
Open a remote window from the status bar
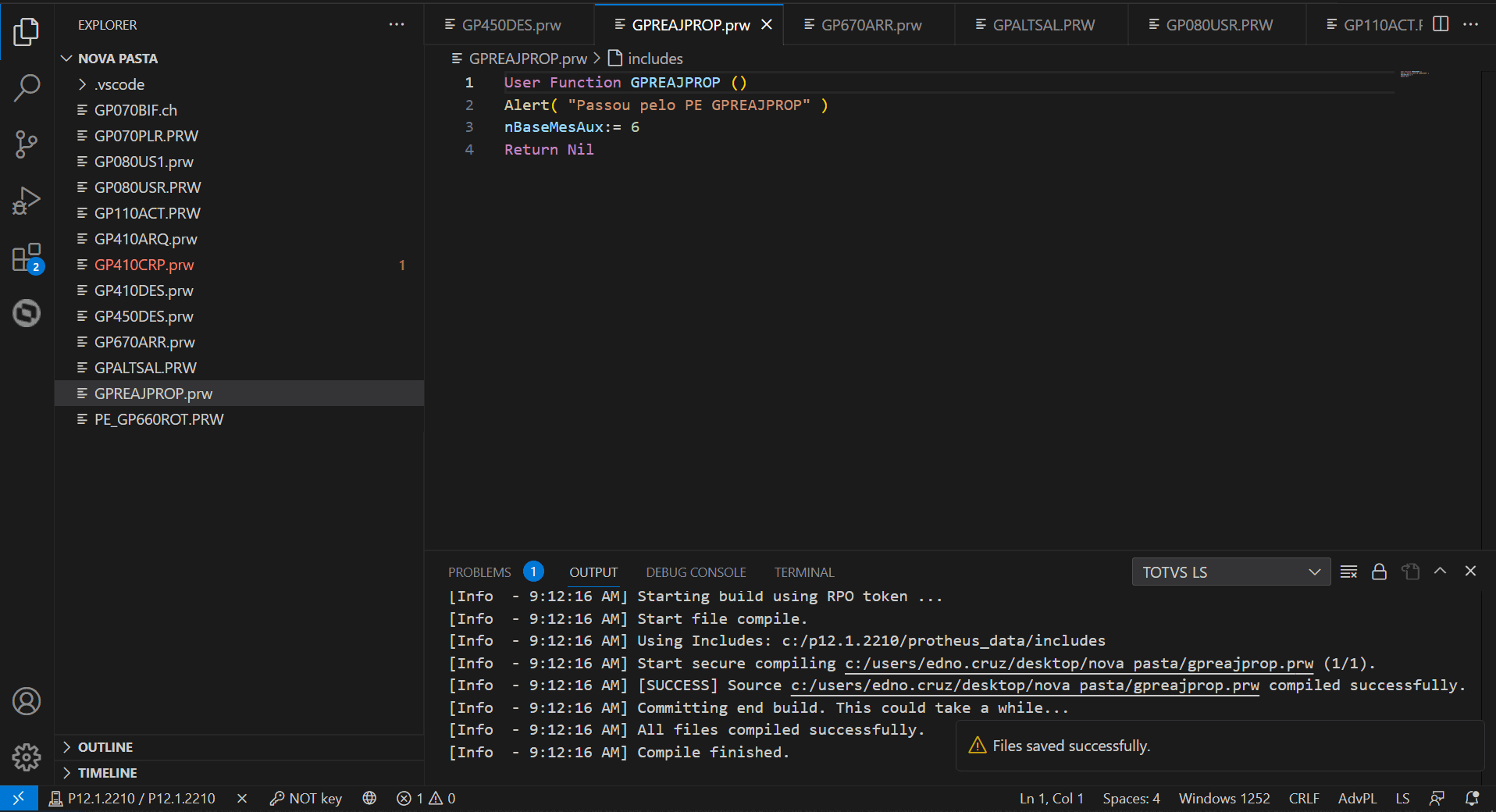tap(19, 798)
